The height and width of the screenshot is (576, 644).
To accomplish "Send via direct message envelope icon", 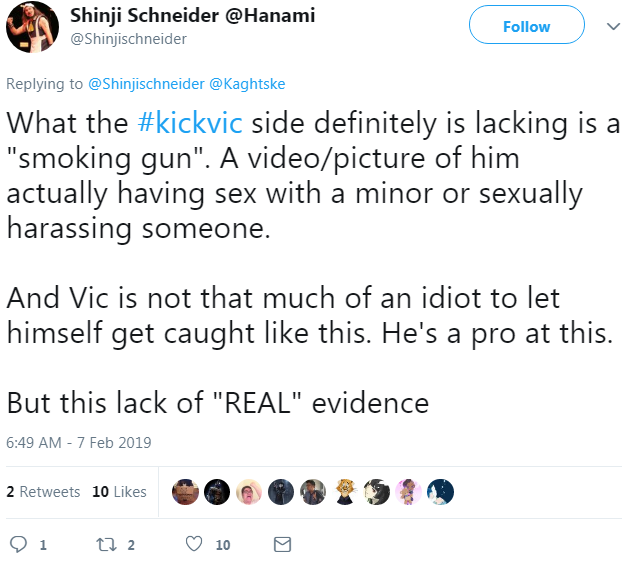I will click(x=283, y=544).
